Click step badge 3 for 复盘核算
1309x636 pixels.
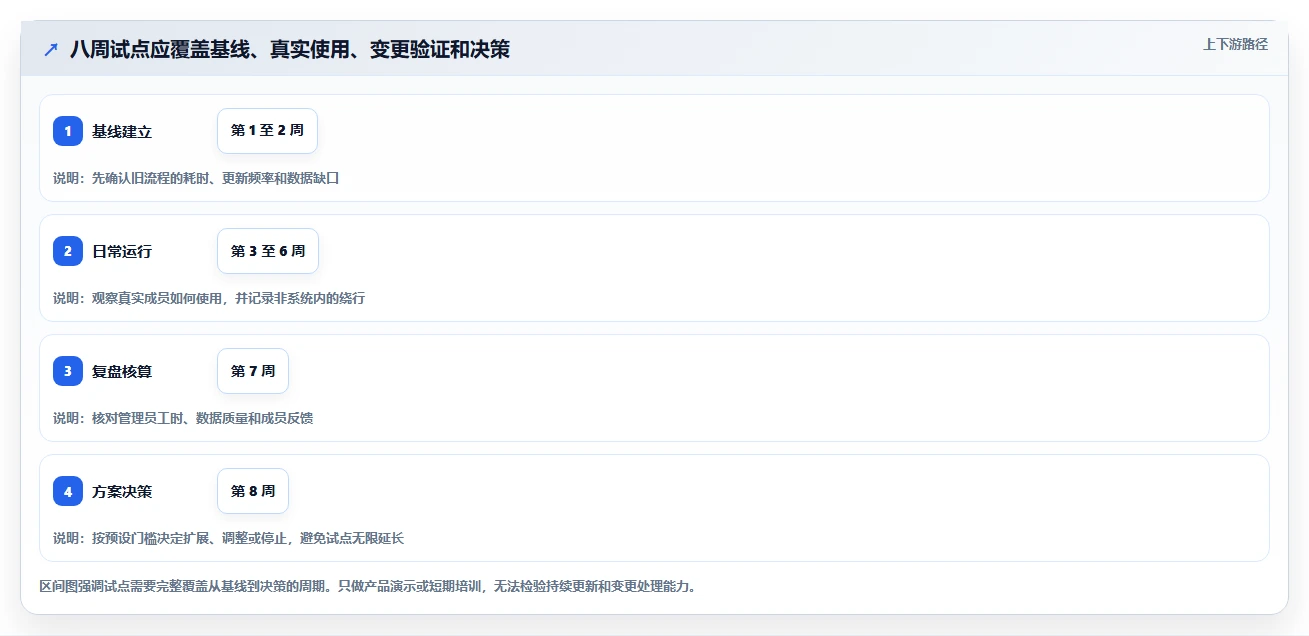point(68,371)
